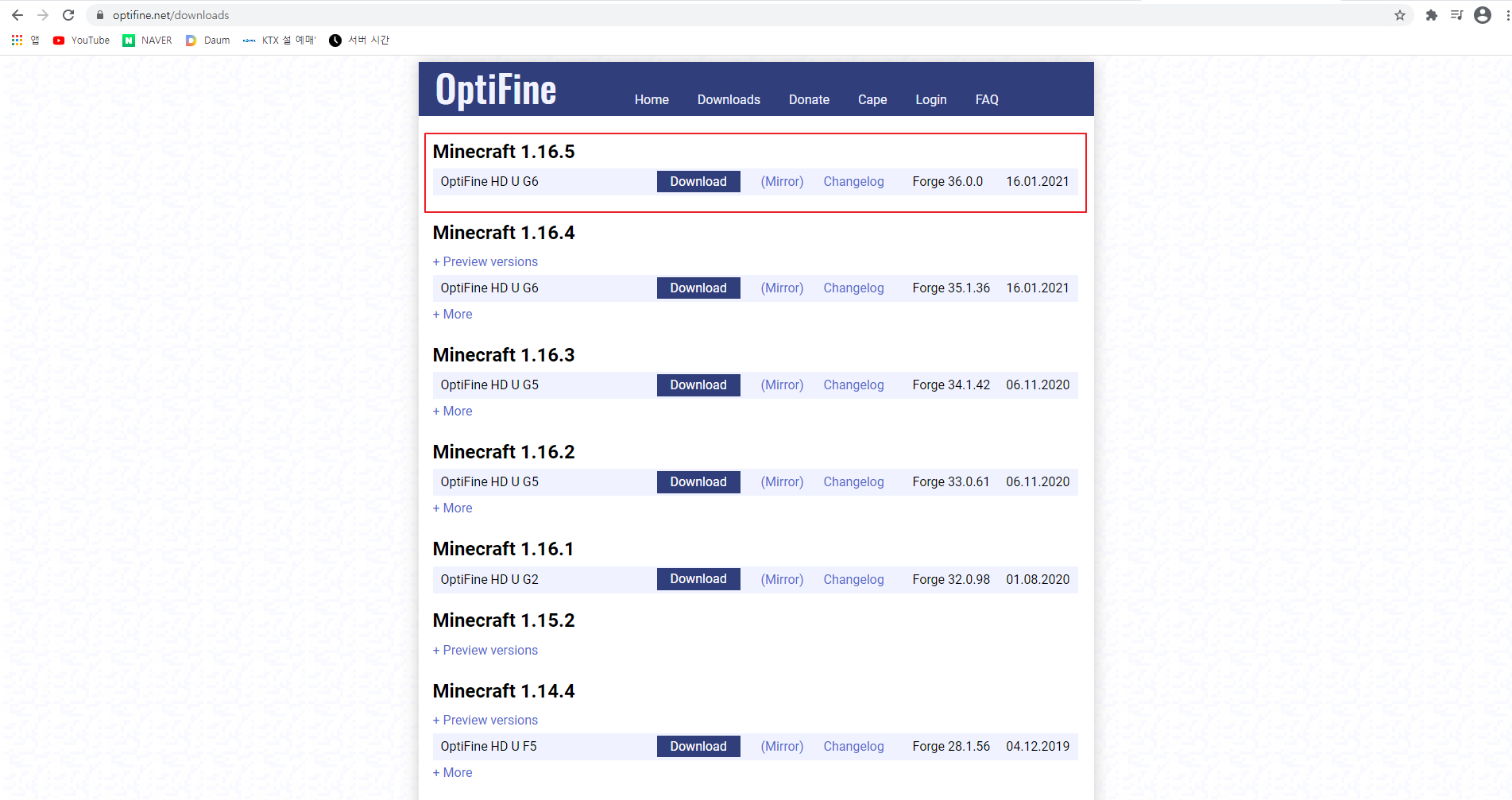This screenshot has width=1512, height=800.
Task: Open the clock icon 서버 시간 bookmark
Action: tap(359, 40)
